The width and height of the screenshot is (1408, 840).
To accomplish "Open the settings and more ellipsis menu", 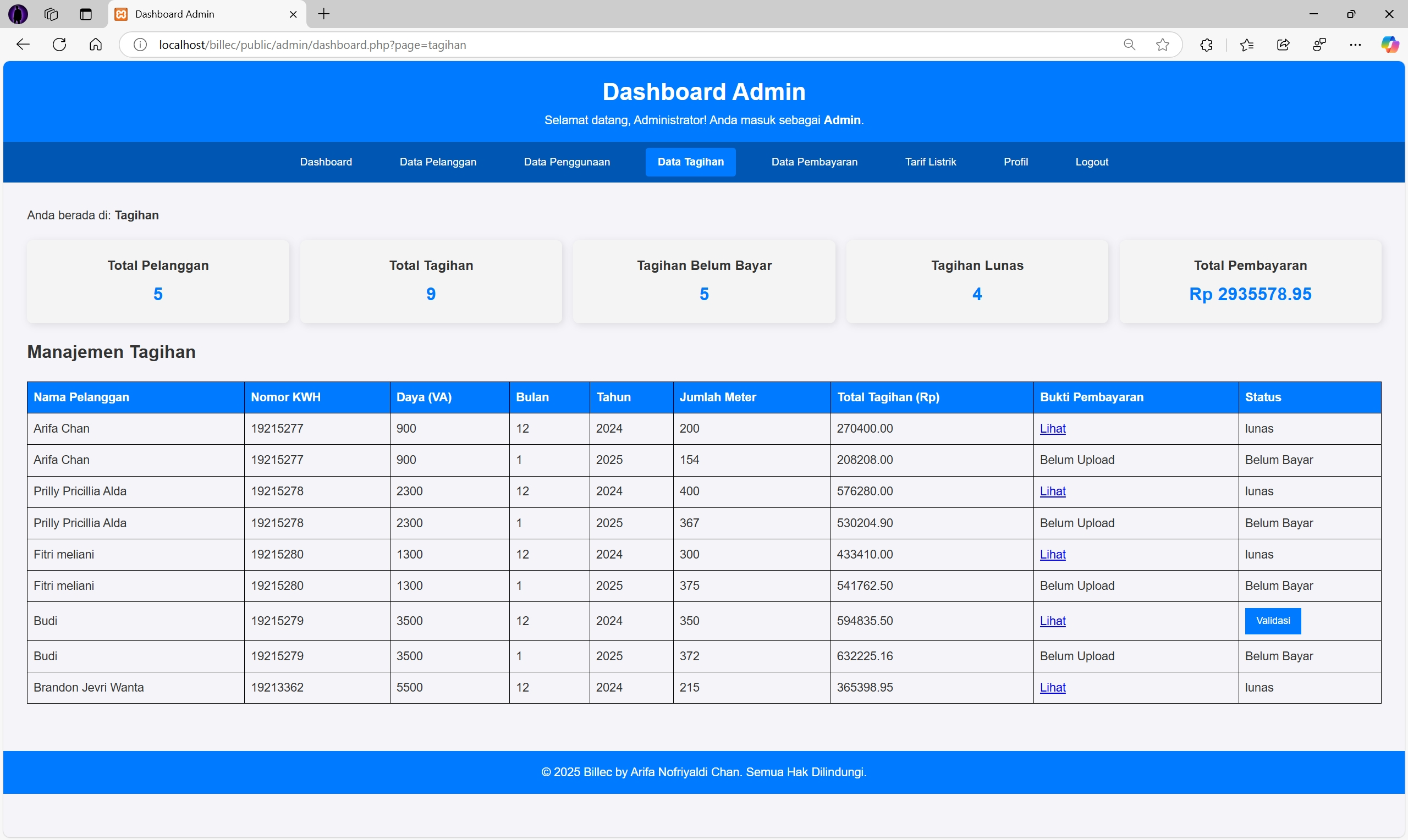I will (x=1355, y=45).
